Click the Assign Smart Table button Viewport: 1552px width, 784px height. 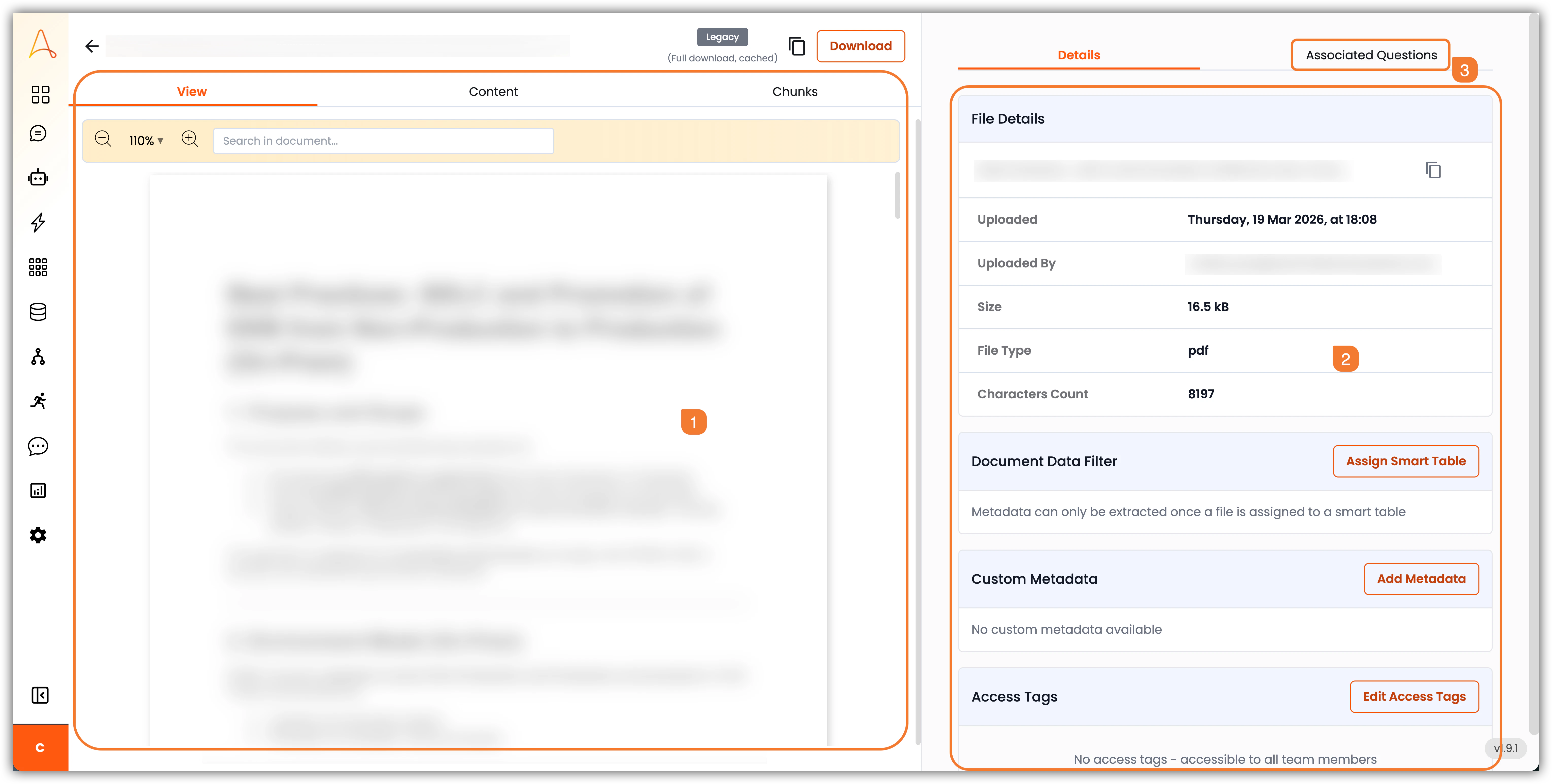pos(1406,461)
